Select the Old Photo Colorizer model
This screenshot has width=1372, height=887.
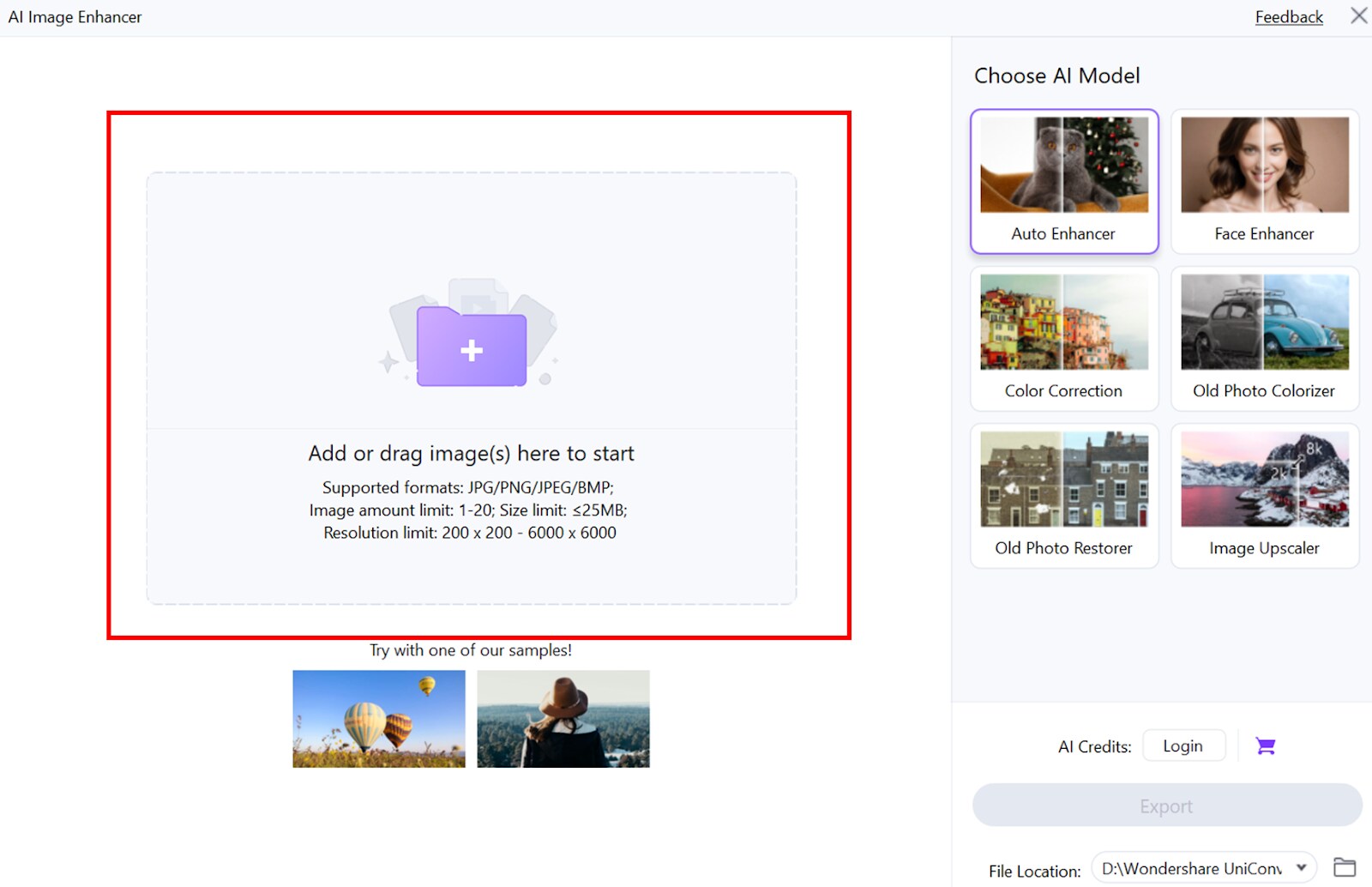click(x=1264, y=337)
